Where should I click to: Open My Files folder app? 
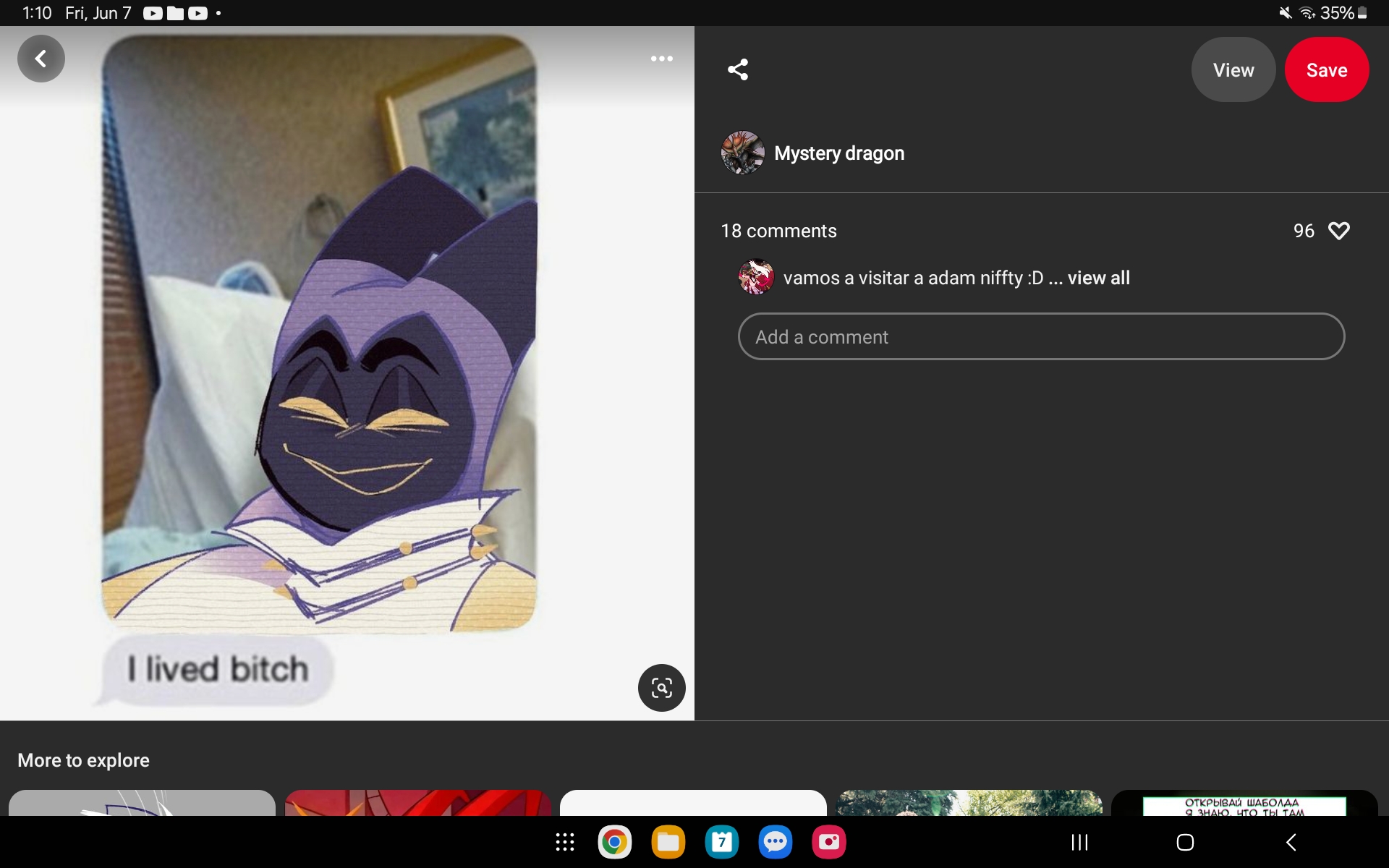(x=668, y=842)
